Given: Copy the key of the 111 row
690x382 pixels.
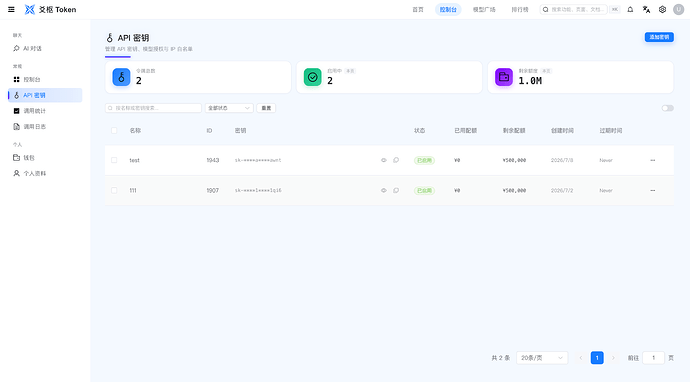Looking at the screenshot, I should pos(396,191).
